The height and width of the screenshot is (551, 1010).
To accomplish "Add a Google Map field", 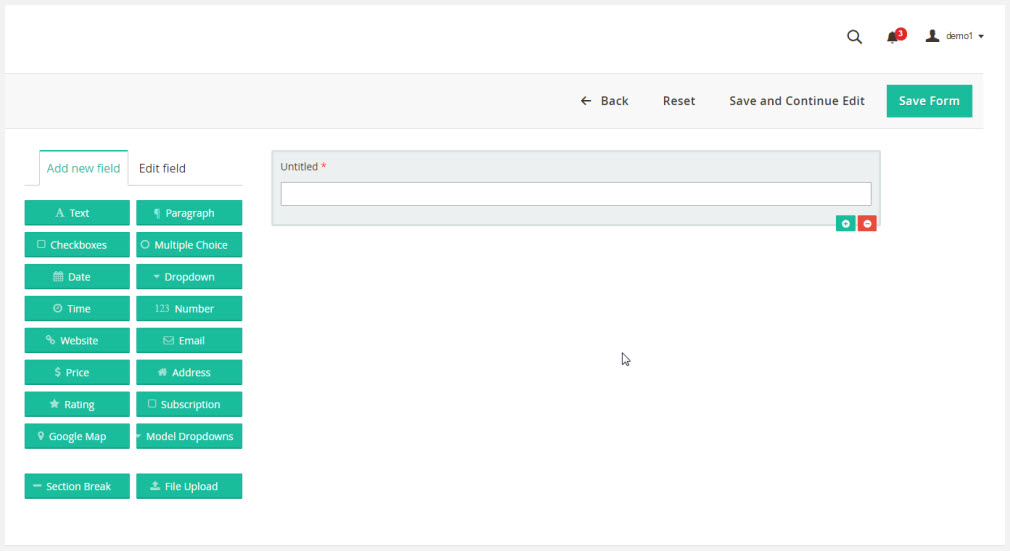I will click(x=77, y=437).
